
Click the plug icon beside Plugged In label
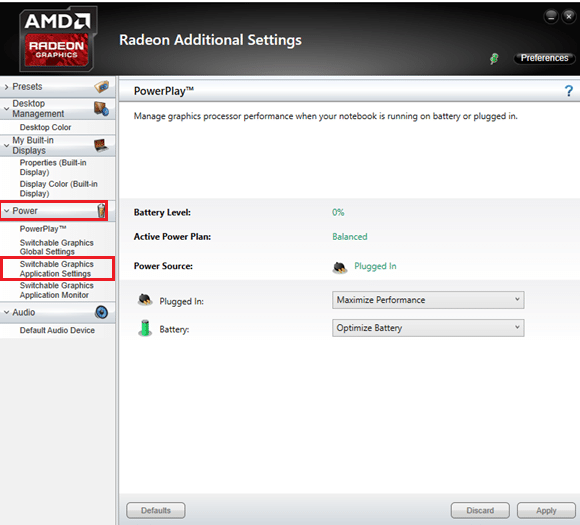pos(145,299)
